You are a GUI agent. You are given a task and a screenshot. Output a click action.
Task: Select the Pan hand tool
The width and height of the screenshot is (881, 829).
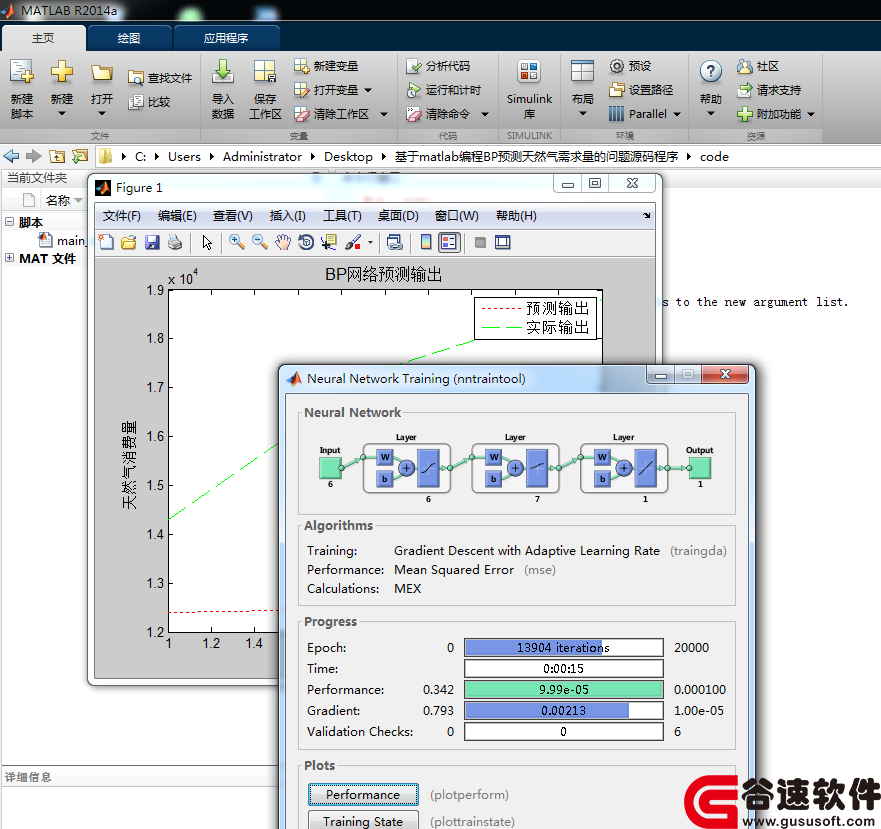pyautogui.click(x=283, y=242)
